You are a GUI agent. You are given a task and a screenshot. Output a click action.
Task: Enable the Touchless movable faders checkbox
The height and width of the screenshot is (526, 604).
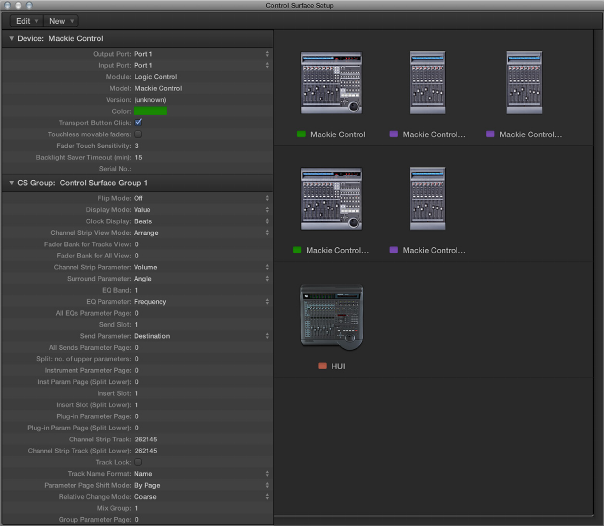pos(139,133)
